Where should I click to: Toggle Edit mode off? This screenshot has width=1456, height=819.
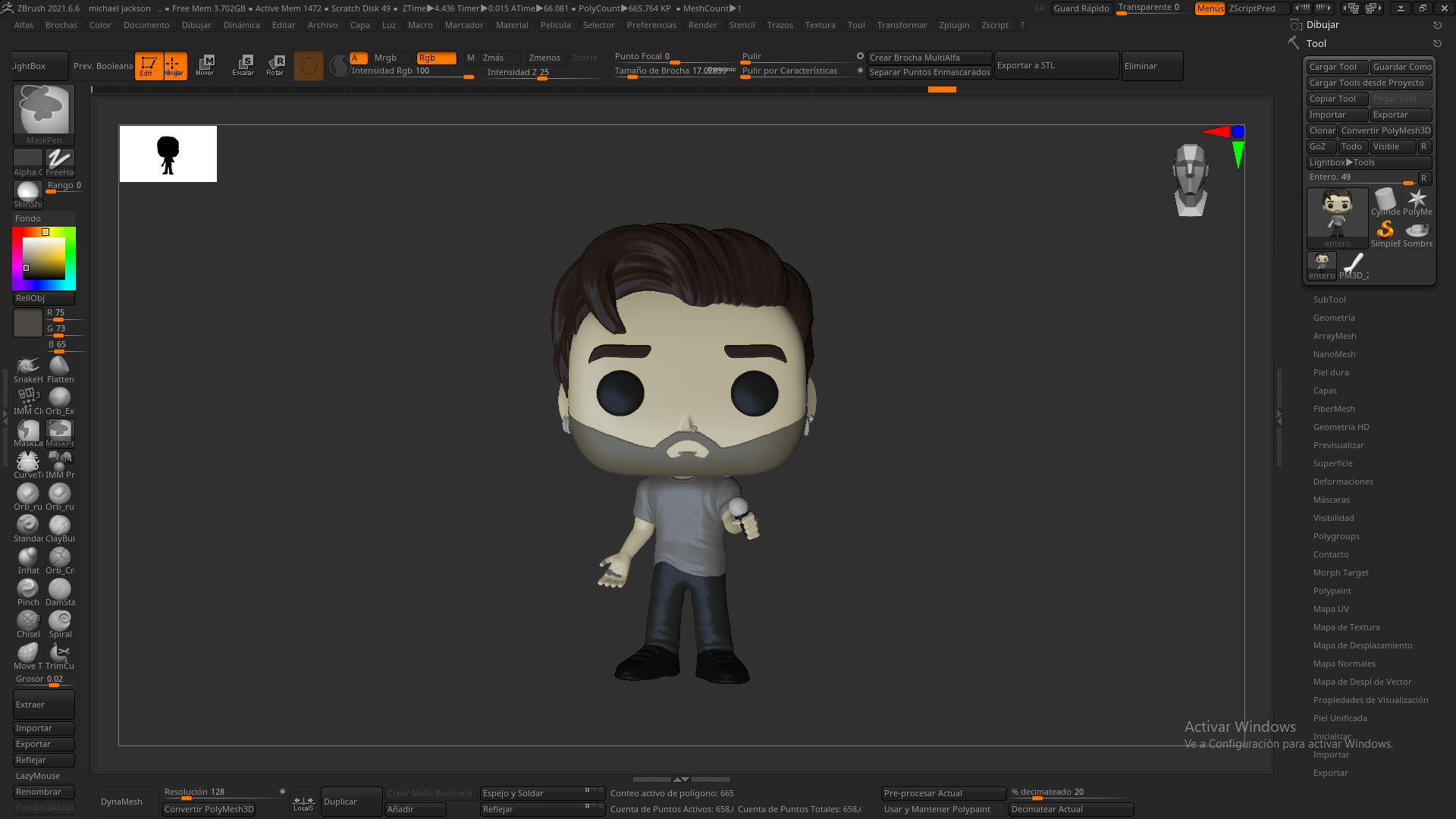[149, 65]
